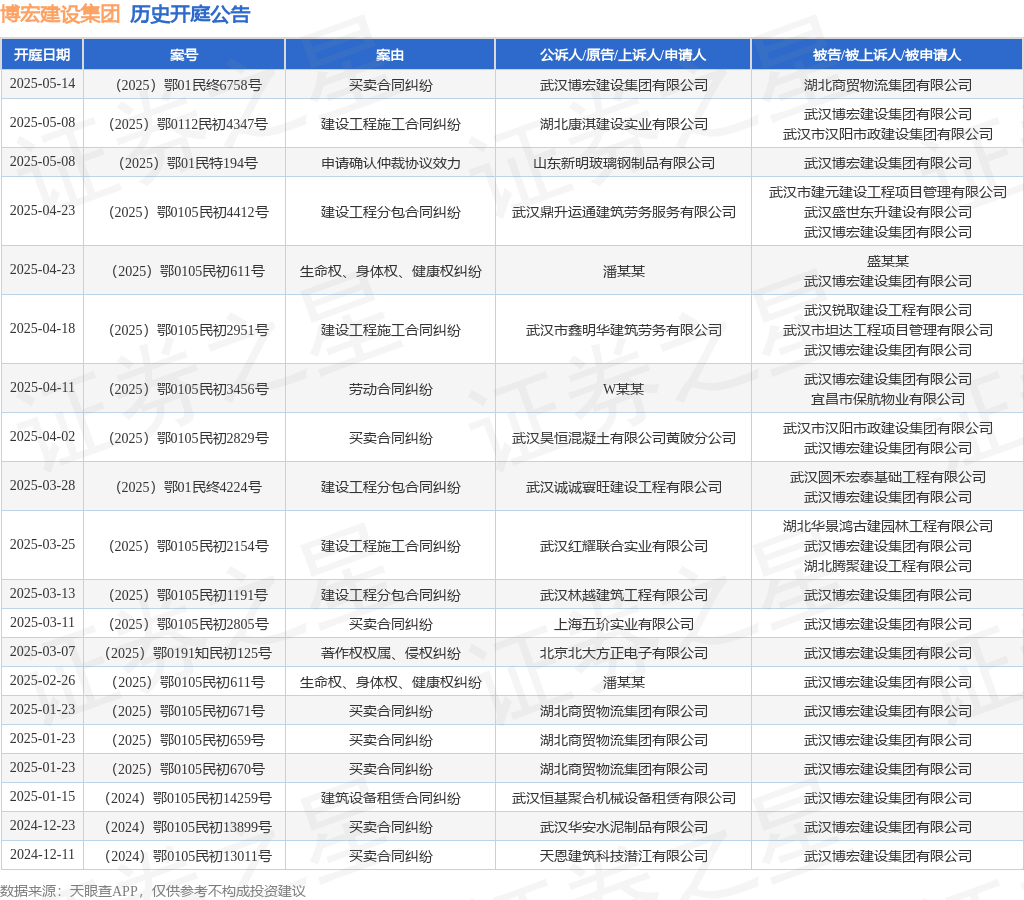This screenshot has height=900, width=1024.
Task: Click defendant 武汉圆禾宏泰基础工程有限公司
Action: click(x=888, y=477)
